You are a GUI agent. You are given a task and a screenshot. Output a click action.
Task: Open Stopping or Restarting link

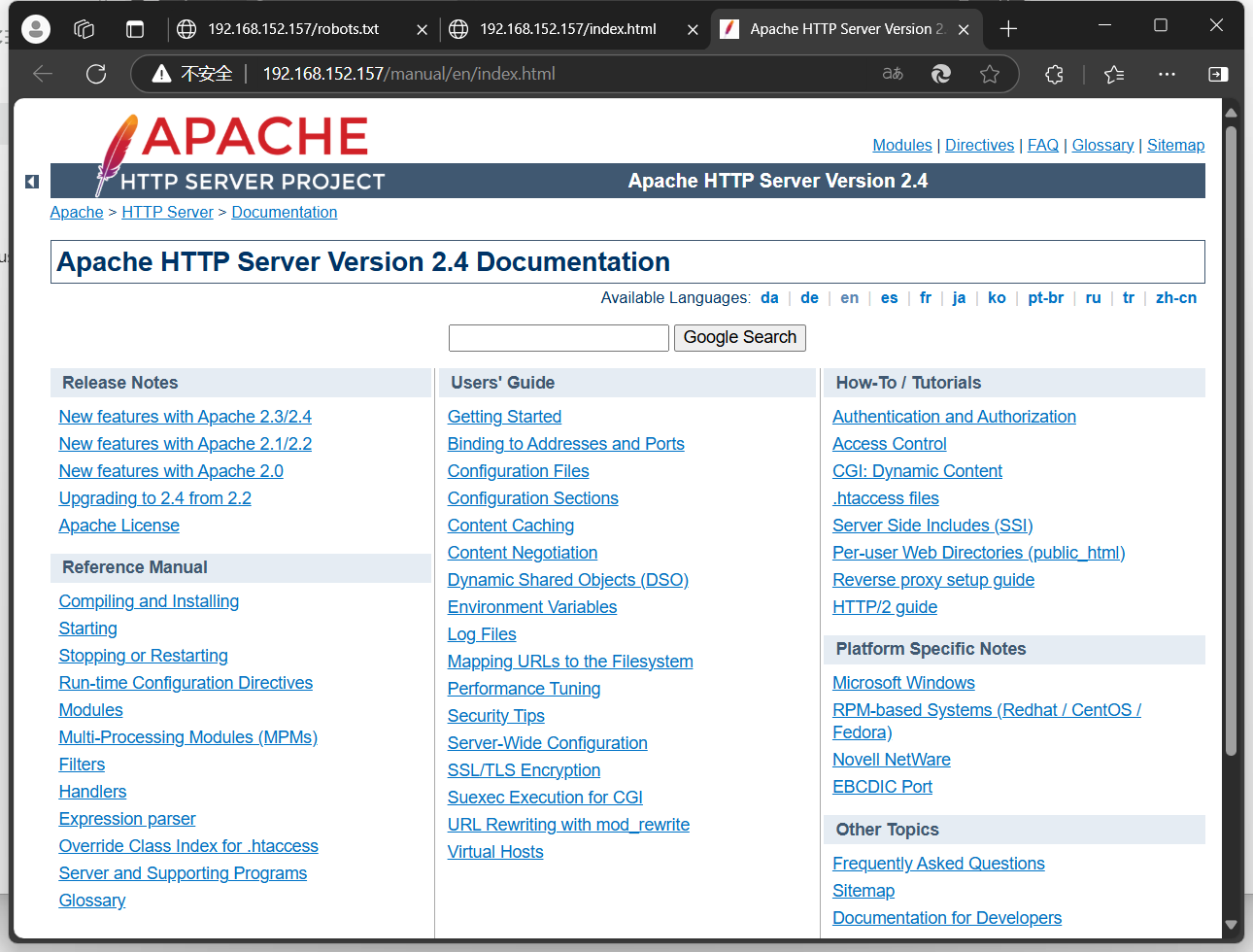point(143,656)
